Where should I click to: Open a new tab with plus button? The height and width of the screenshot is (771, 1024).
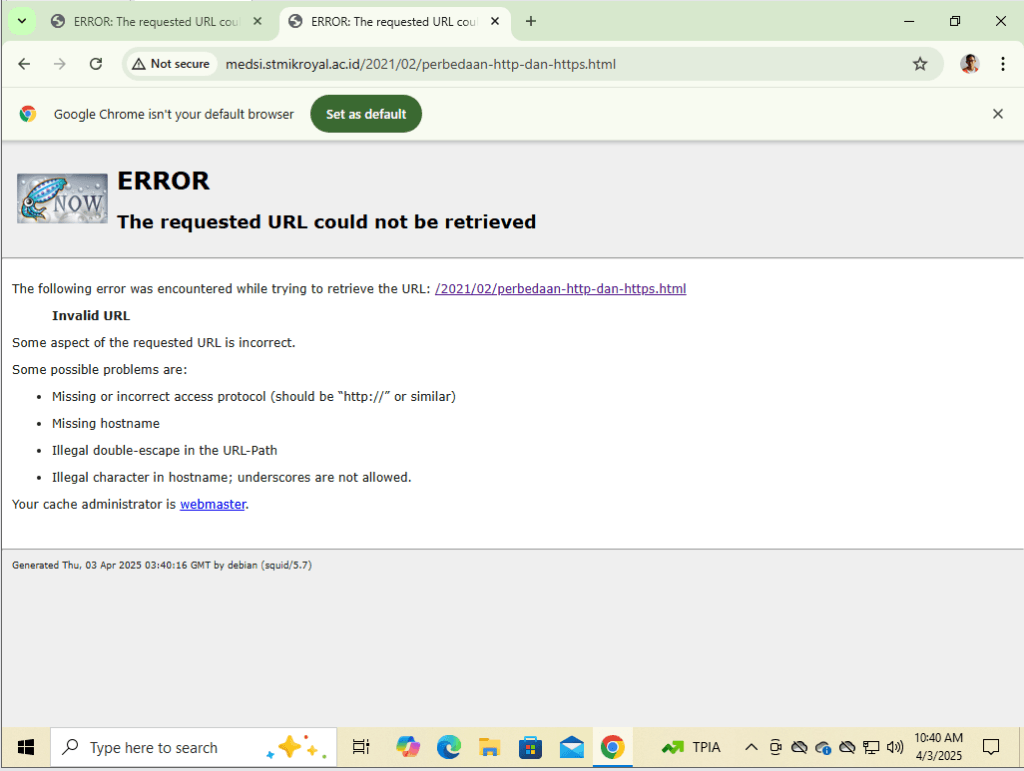(x=531, y=21)
